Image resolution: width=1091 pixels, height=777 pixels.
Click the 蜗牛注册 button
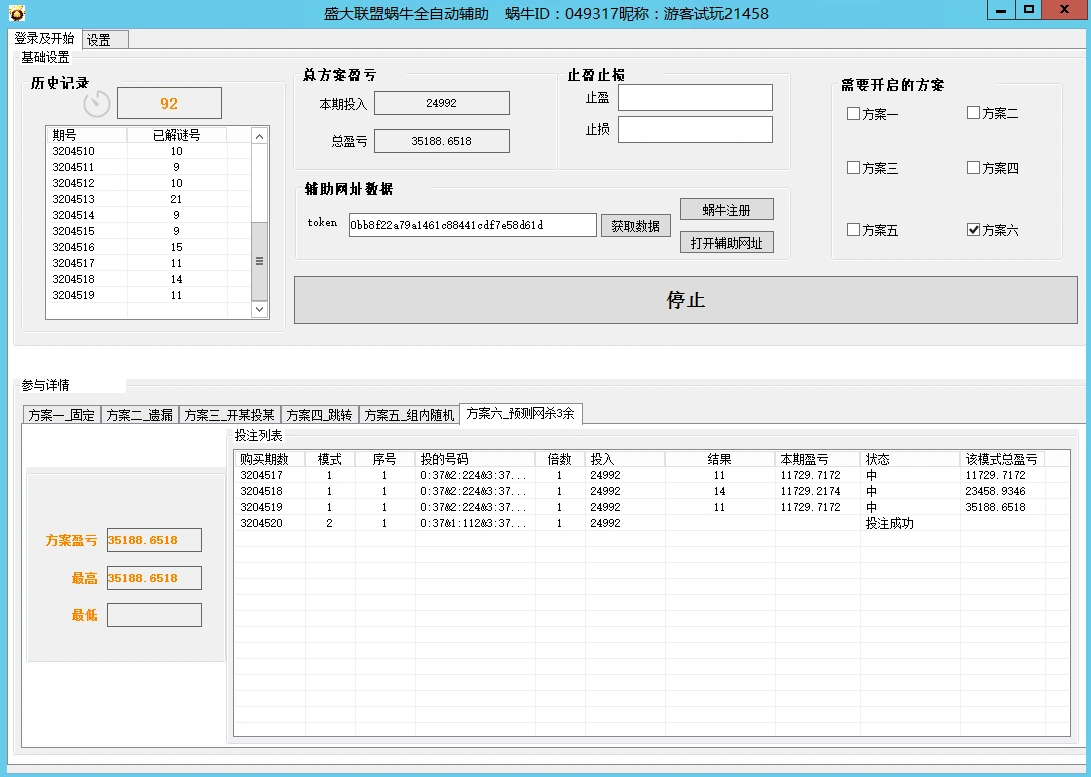pos(726,210)
